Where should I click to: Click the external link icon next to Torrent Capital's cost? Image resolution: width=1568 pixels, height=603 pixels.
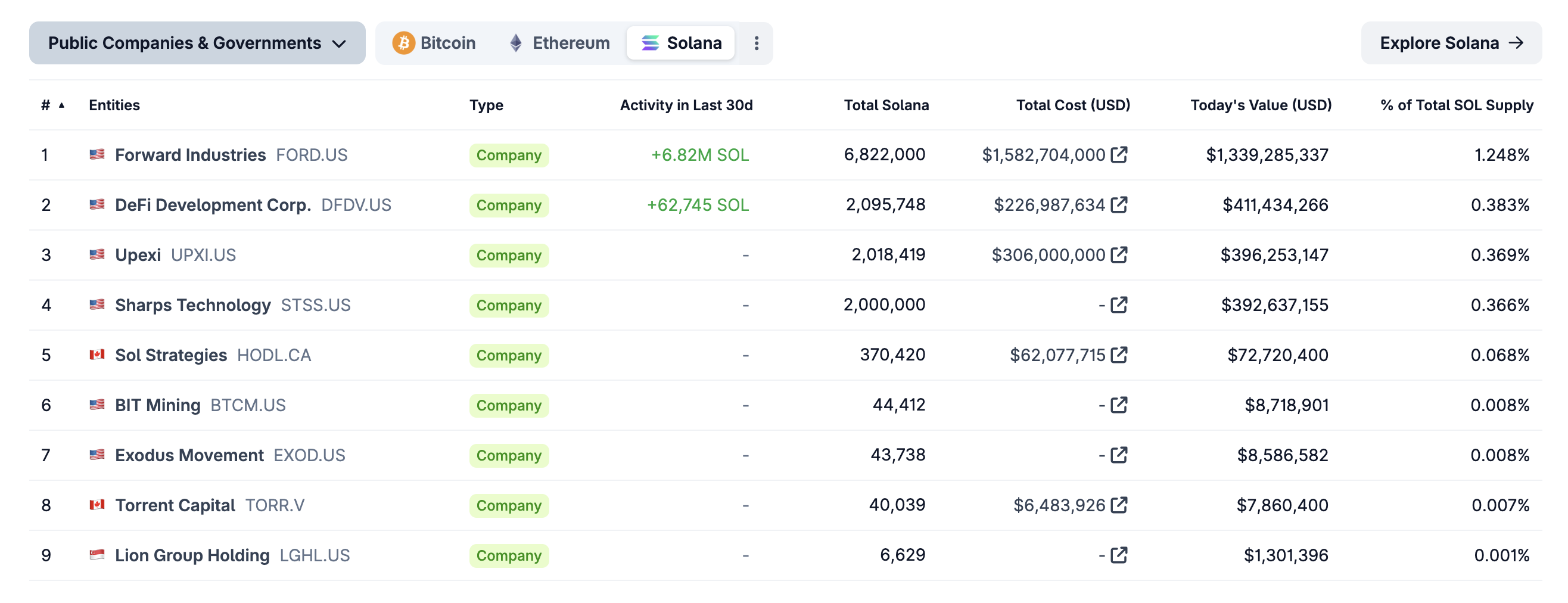tap(1119, 505)
